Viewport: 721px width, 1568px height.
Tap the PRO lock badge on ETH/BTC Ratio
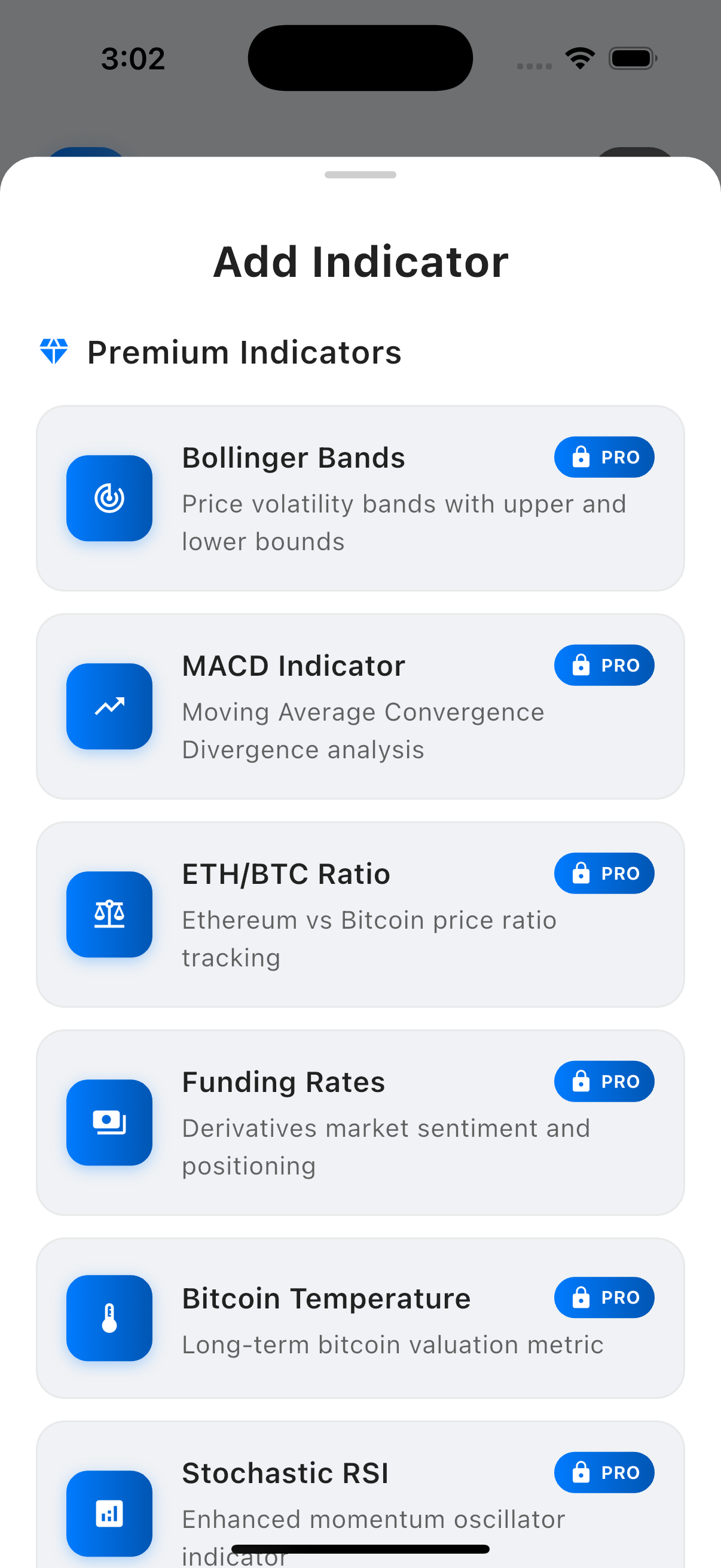coord(604,874)
